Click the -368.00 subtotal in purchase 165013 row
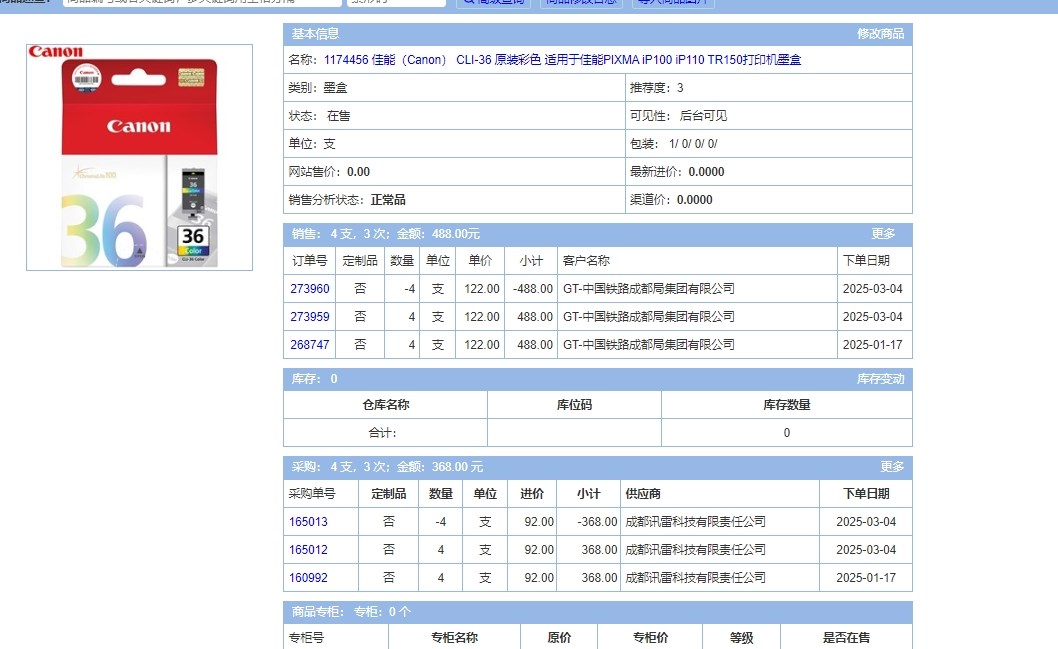 597,522
